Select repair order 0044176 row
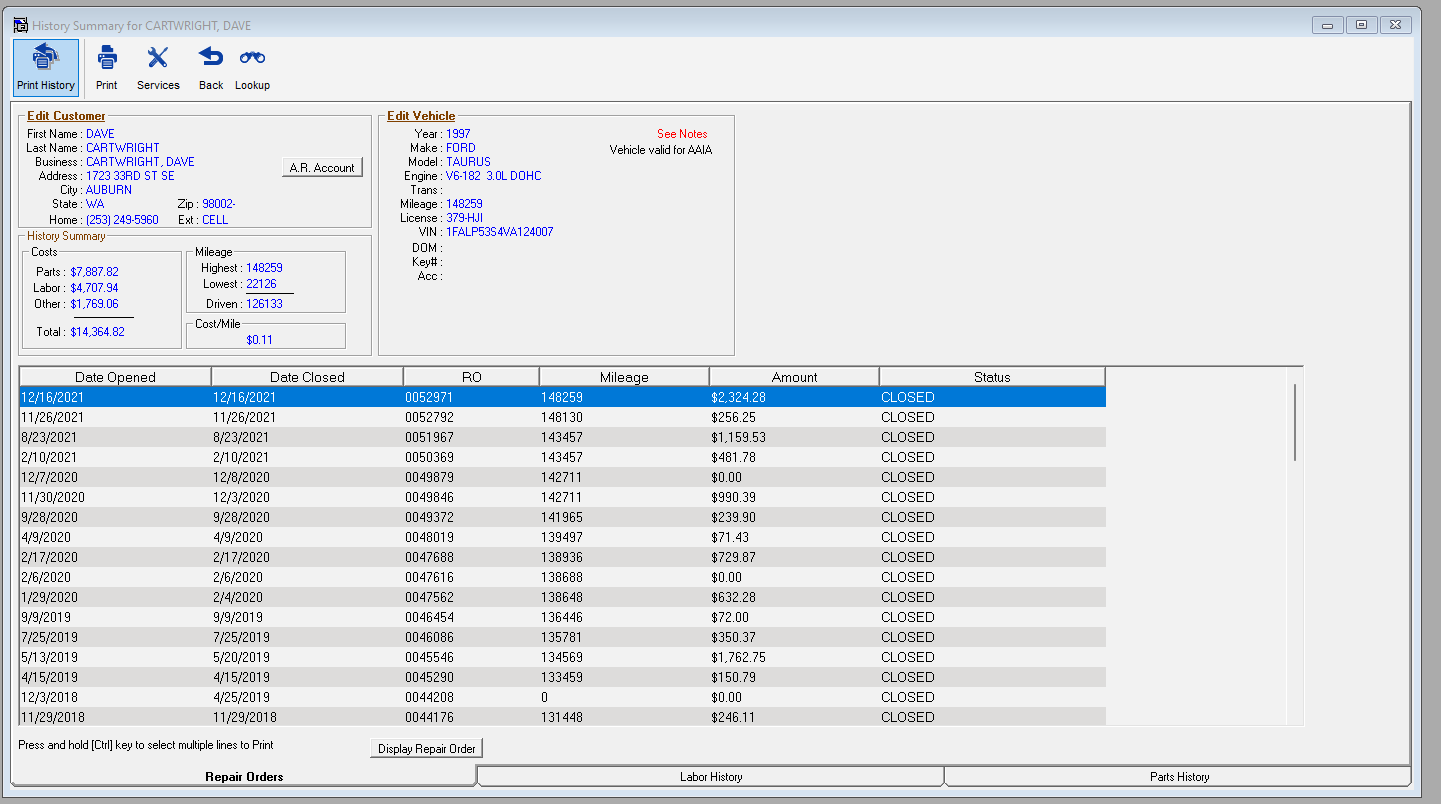 [x=563, y=717]
